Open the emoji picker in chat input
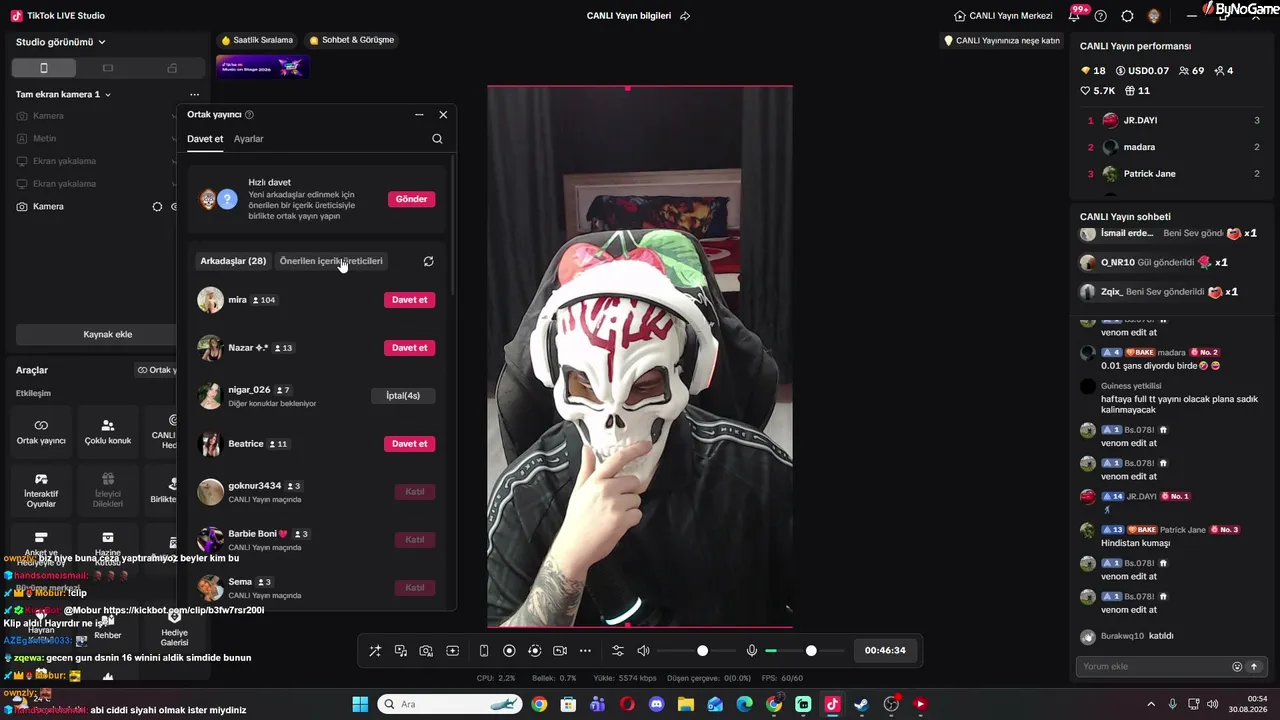The height and width of the screenshot is (720, 1280). click(x=1237, y=667)
